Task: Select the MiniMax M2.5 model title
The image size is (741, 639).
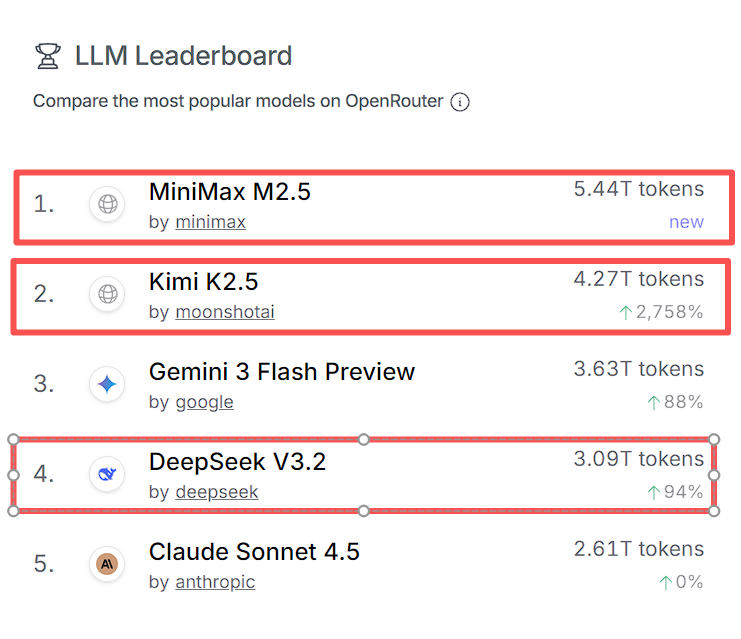Action: coord(230,191)
